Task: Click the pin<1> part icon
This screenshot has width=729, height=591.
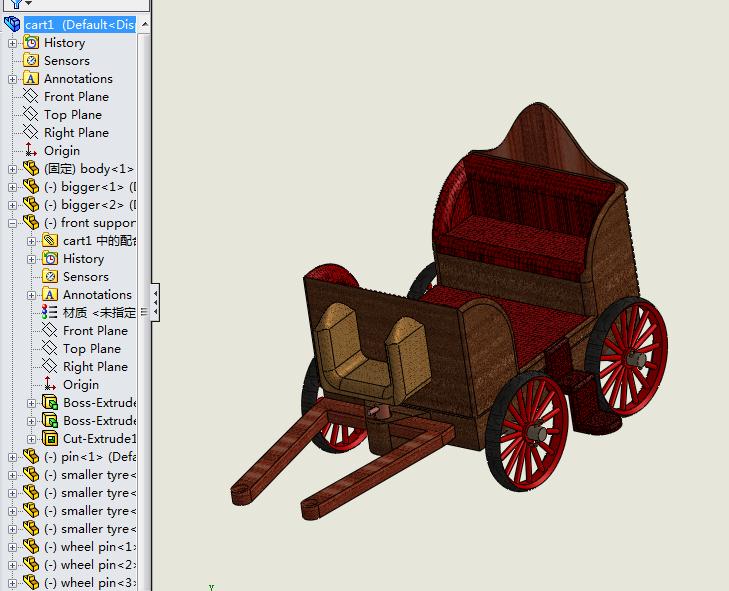Action: click(31, 457)
